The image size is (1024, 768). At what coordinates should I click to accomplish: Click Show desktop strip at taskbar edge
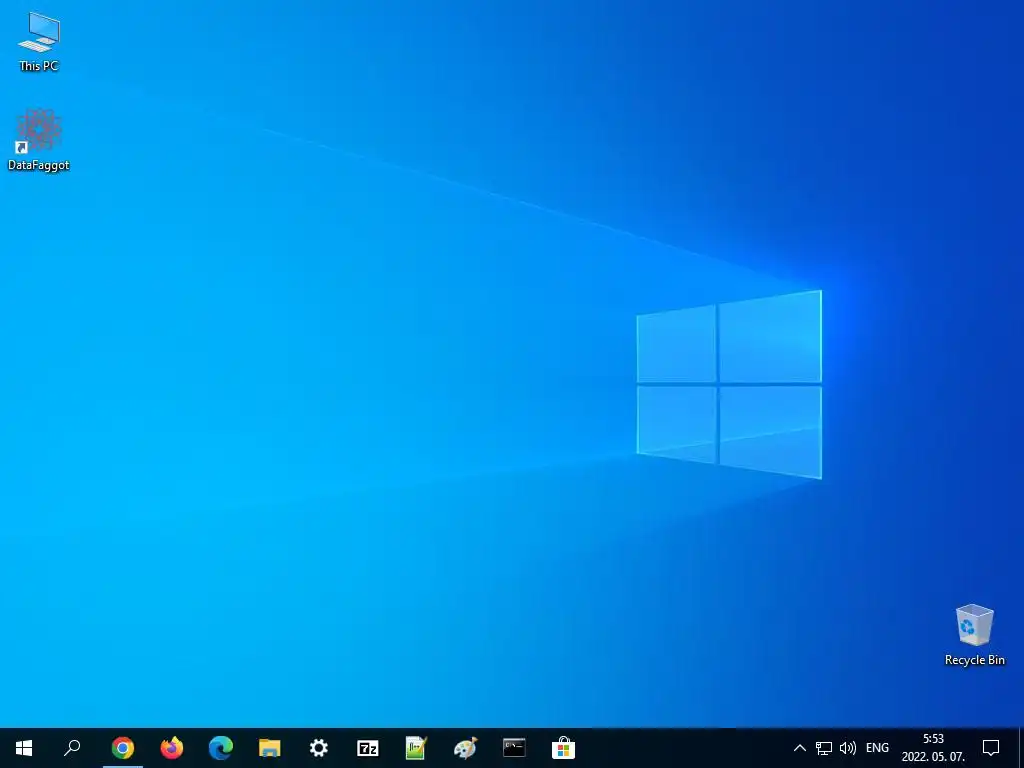[1021, 748]
